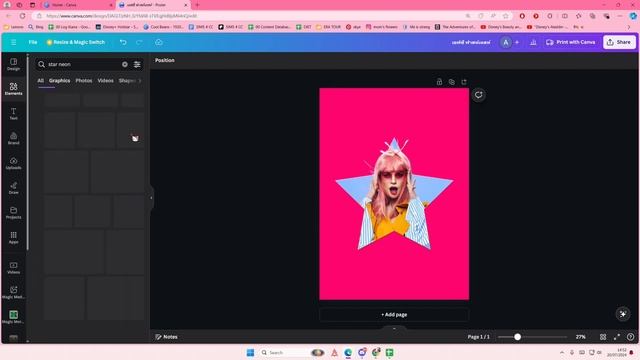Adjust the zoom slider handle
This screenshot has height=360, width=640.
[x=517, y=337]
